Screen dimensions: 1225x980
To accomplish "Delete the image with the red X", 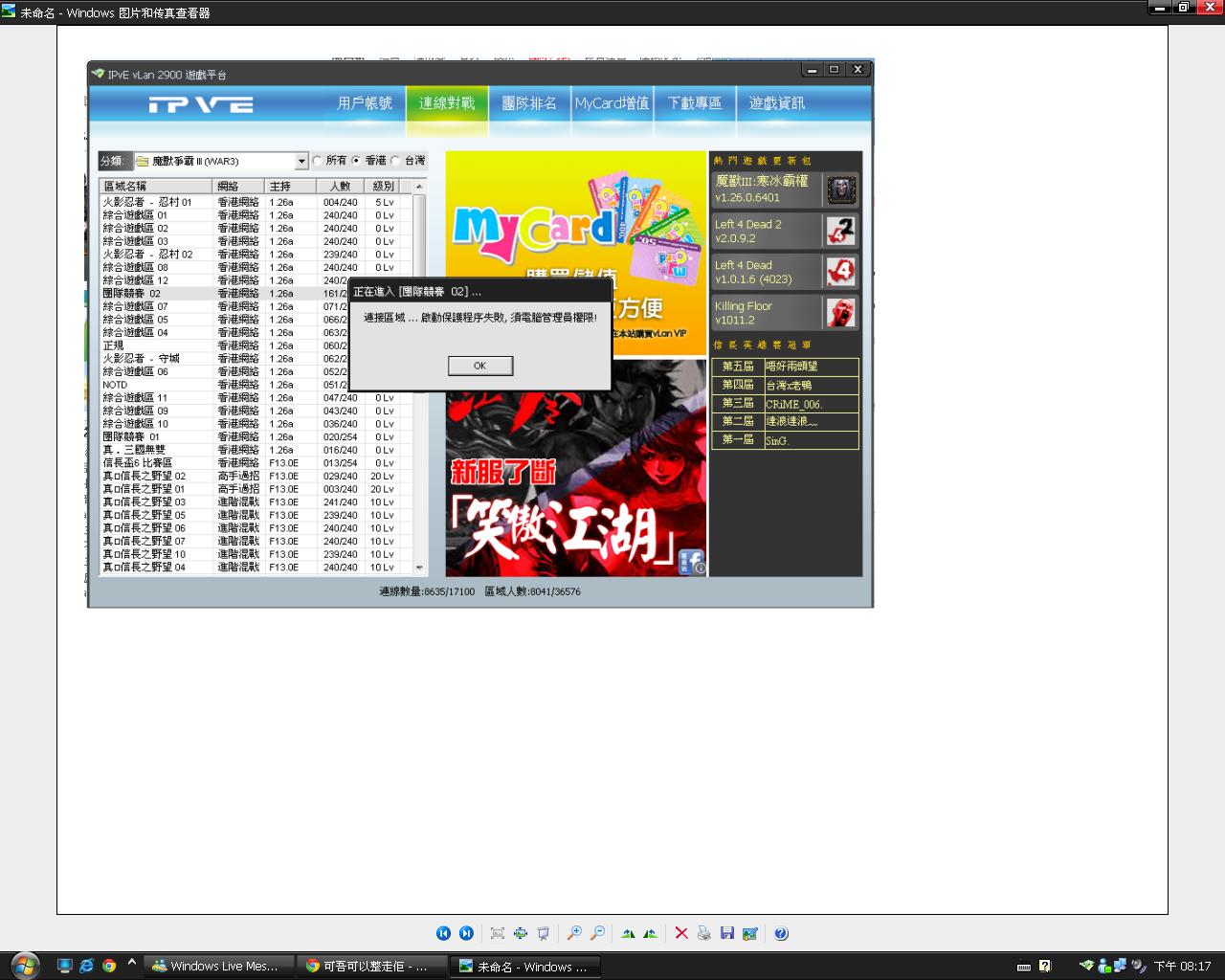I will (x=681, y=933).
